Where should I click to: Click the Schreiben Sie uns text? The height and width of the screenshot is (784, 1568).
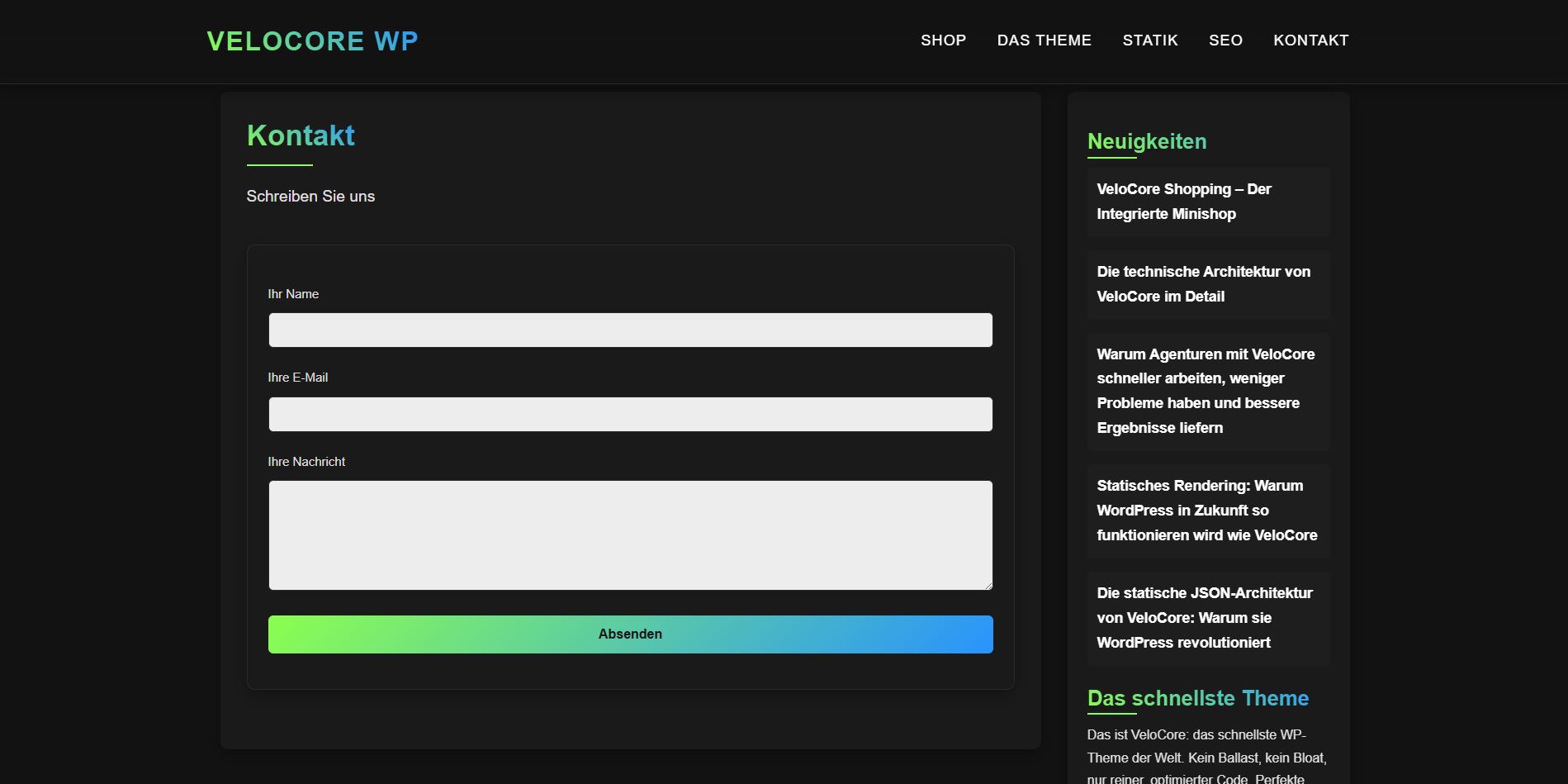point(310,196)
